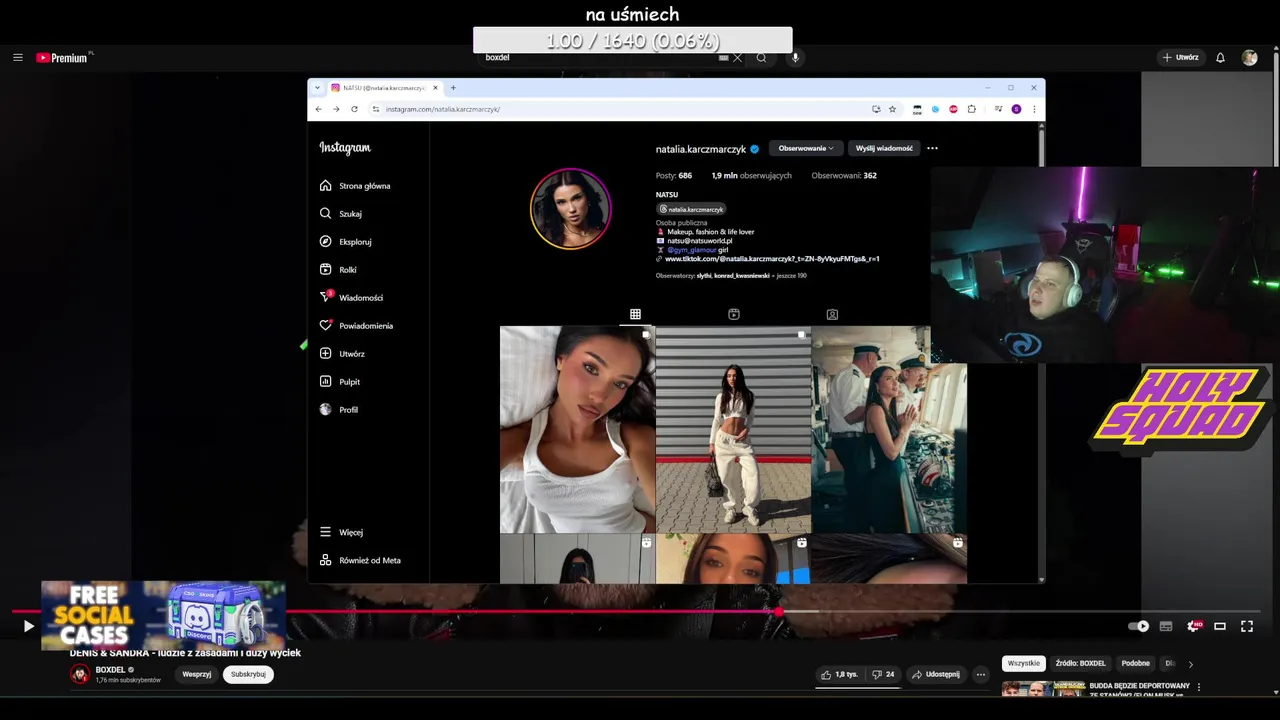Open Również od Meta link
The width and height of the screenshot is (1280, 720).
360,560
